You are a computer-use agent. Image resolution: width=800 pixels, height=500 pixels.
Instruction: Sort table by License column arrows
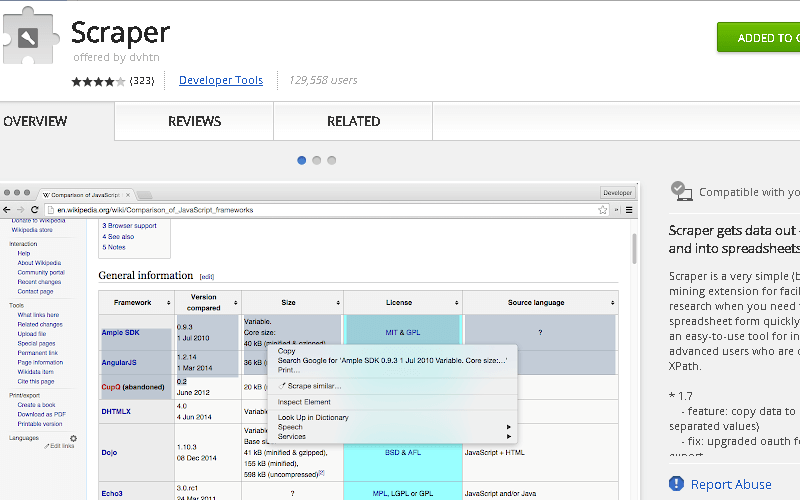[457, 303]
